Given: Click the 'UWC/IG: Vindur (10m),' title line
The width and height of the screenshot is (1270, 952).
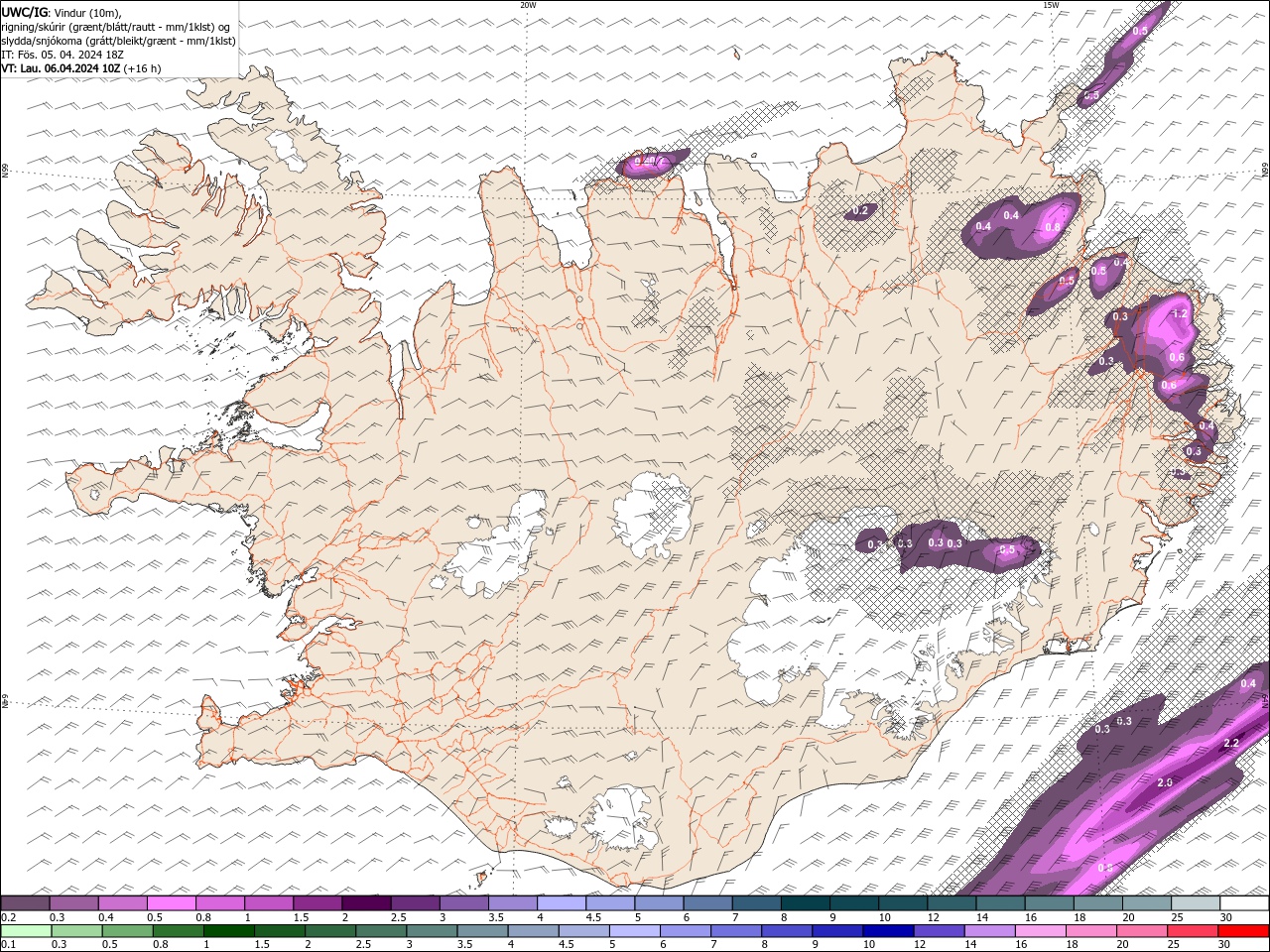Looking at the screenshot, I should (62, 12).
